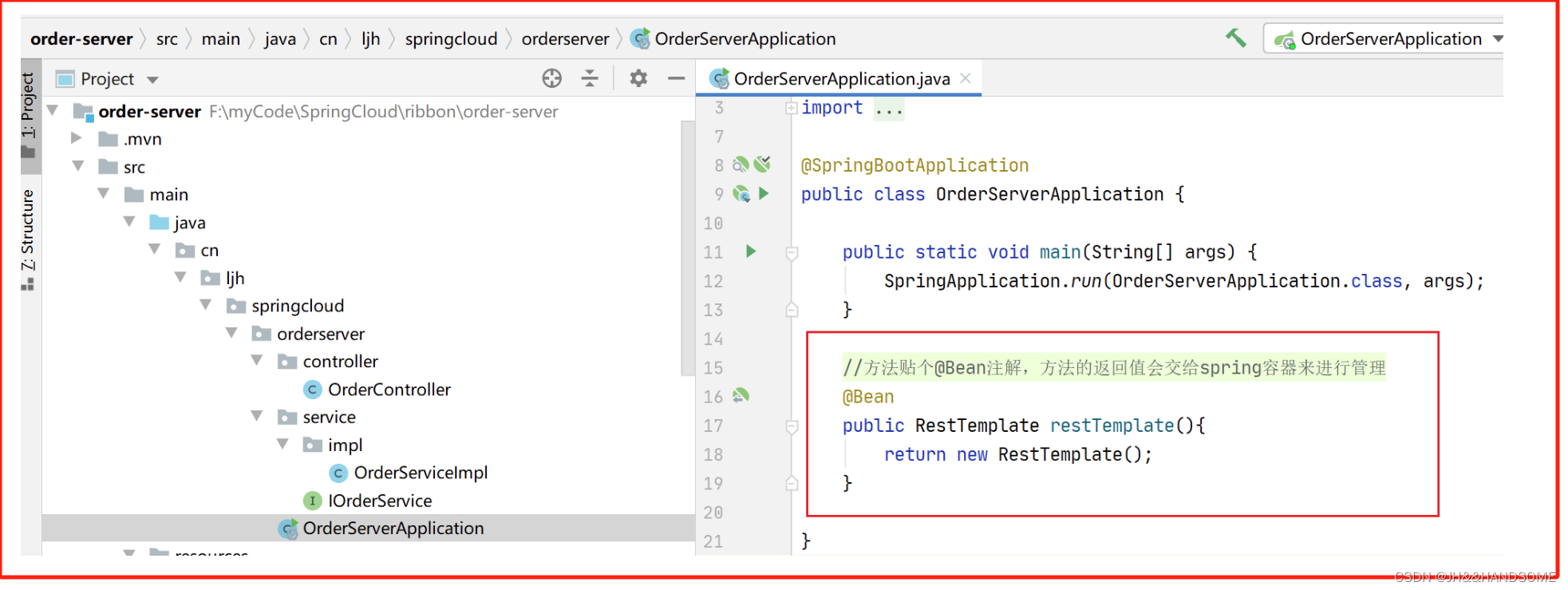The height and width of the screenshot is (590, 1568).
Task: Click the Project panel title icon
Action: (65, 79)
